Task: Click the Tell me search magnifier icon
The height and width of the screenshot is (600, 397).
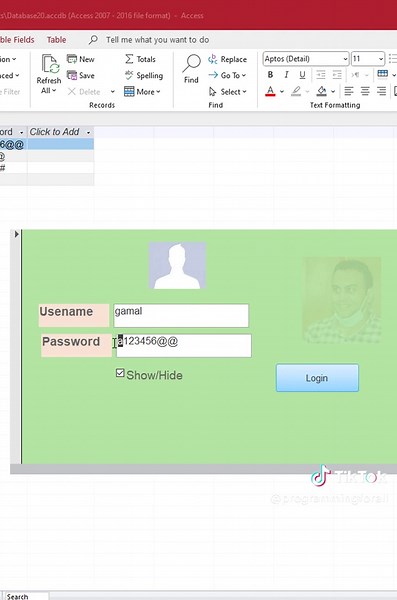Action: click(x=93, y=40)
